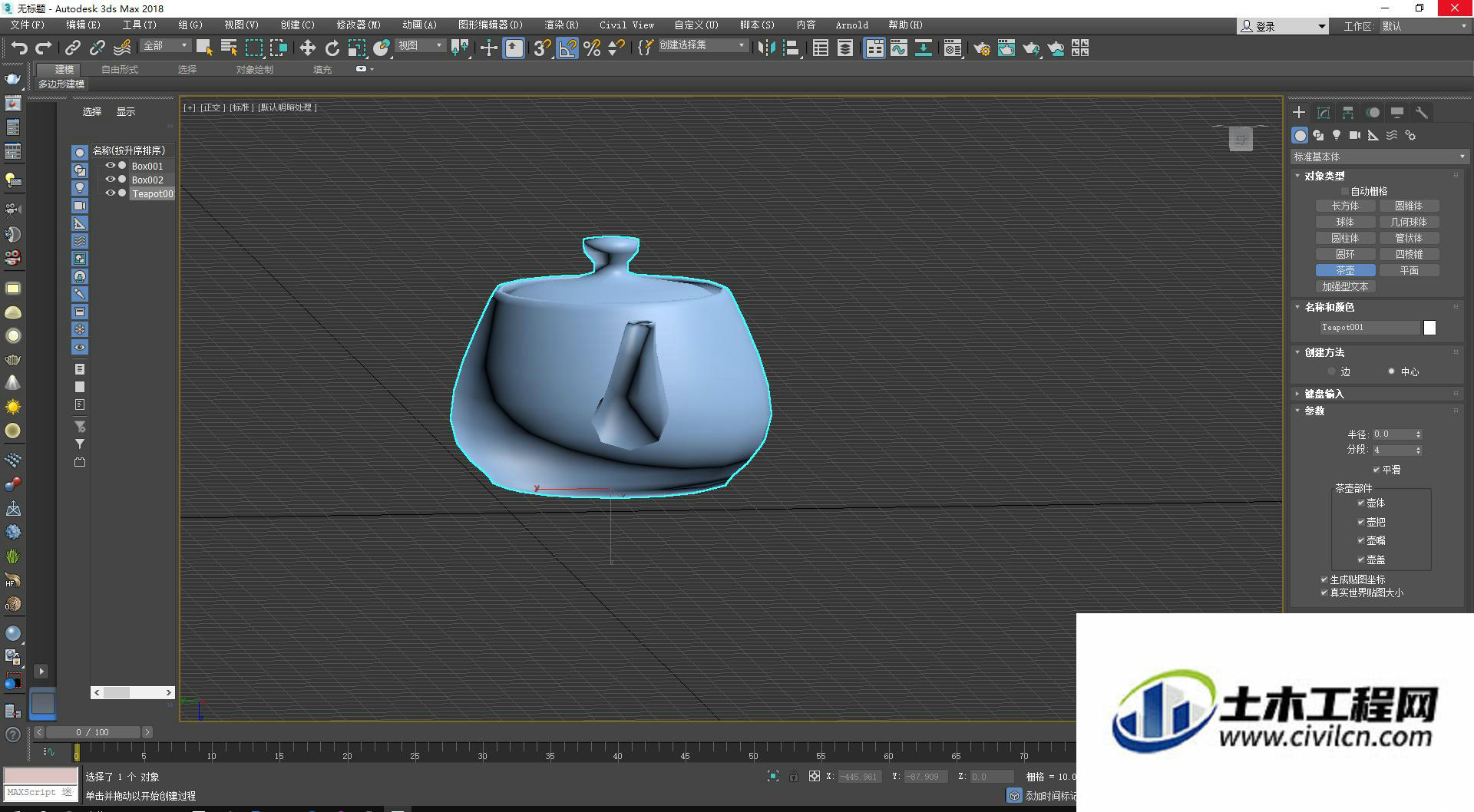Uncheck the 壶嘴 teapot part

[1361, 540]
